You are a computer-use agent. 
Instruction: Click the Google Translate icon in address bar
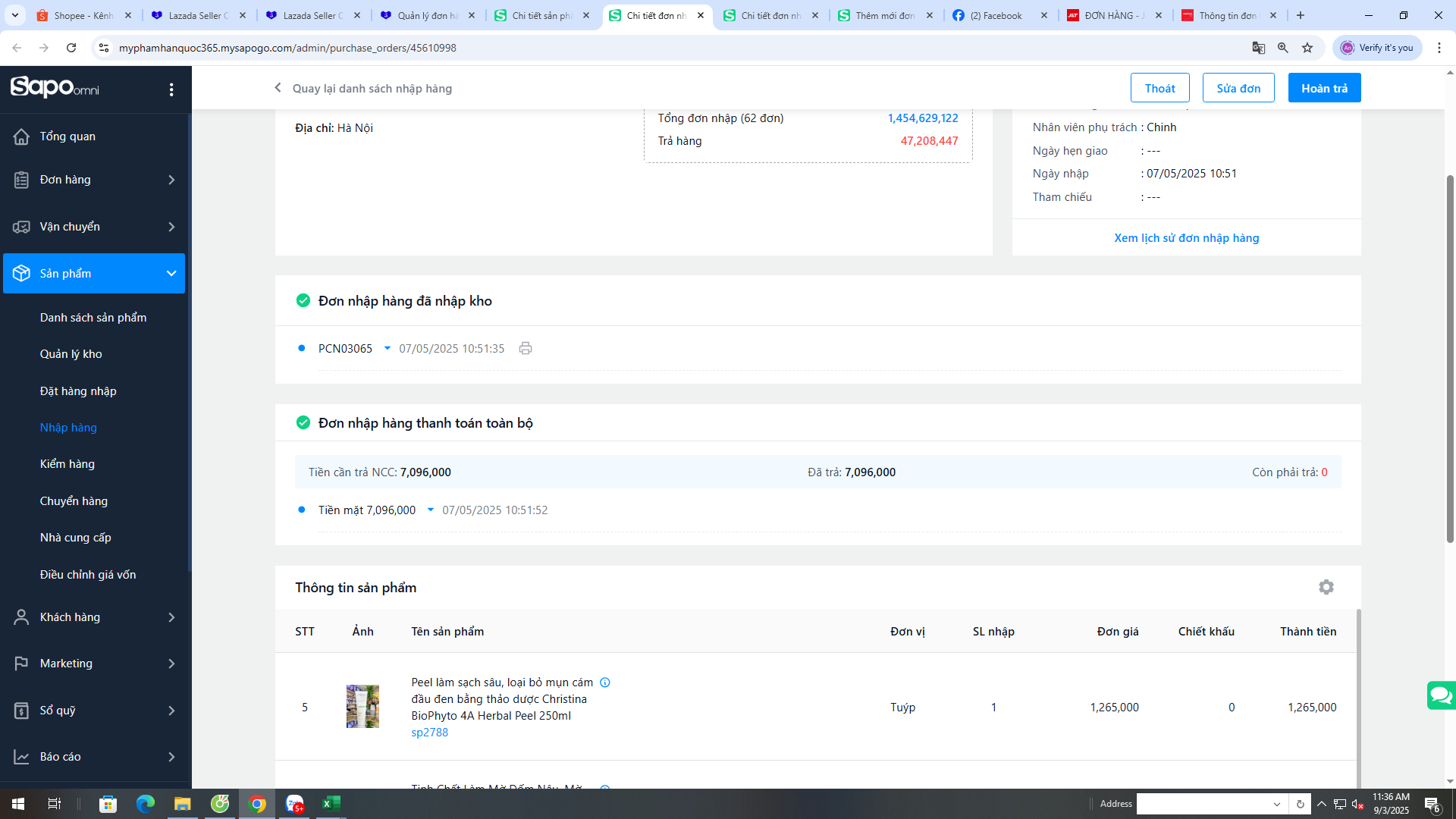tap(1259, 48)
